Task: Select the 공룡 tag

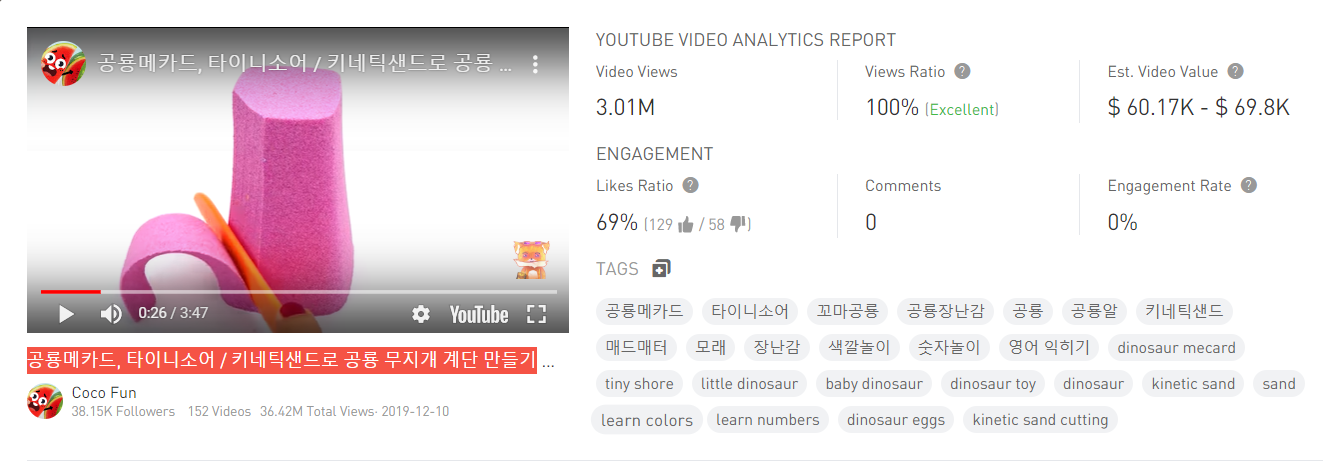Action: click(1028, 311)
